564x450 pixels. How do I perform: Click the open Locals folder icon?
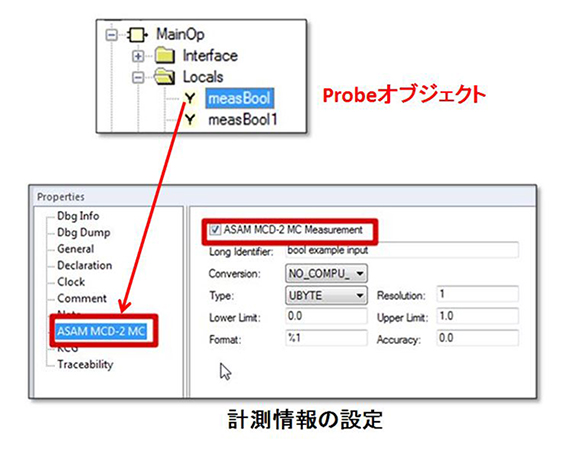pyautogui.click(x=165, y=77)
